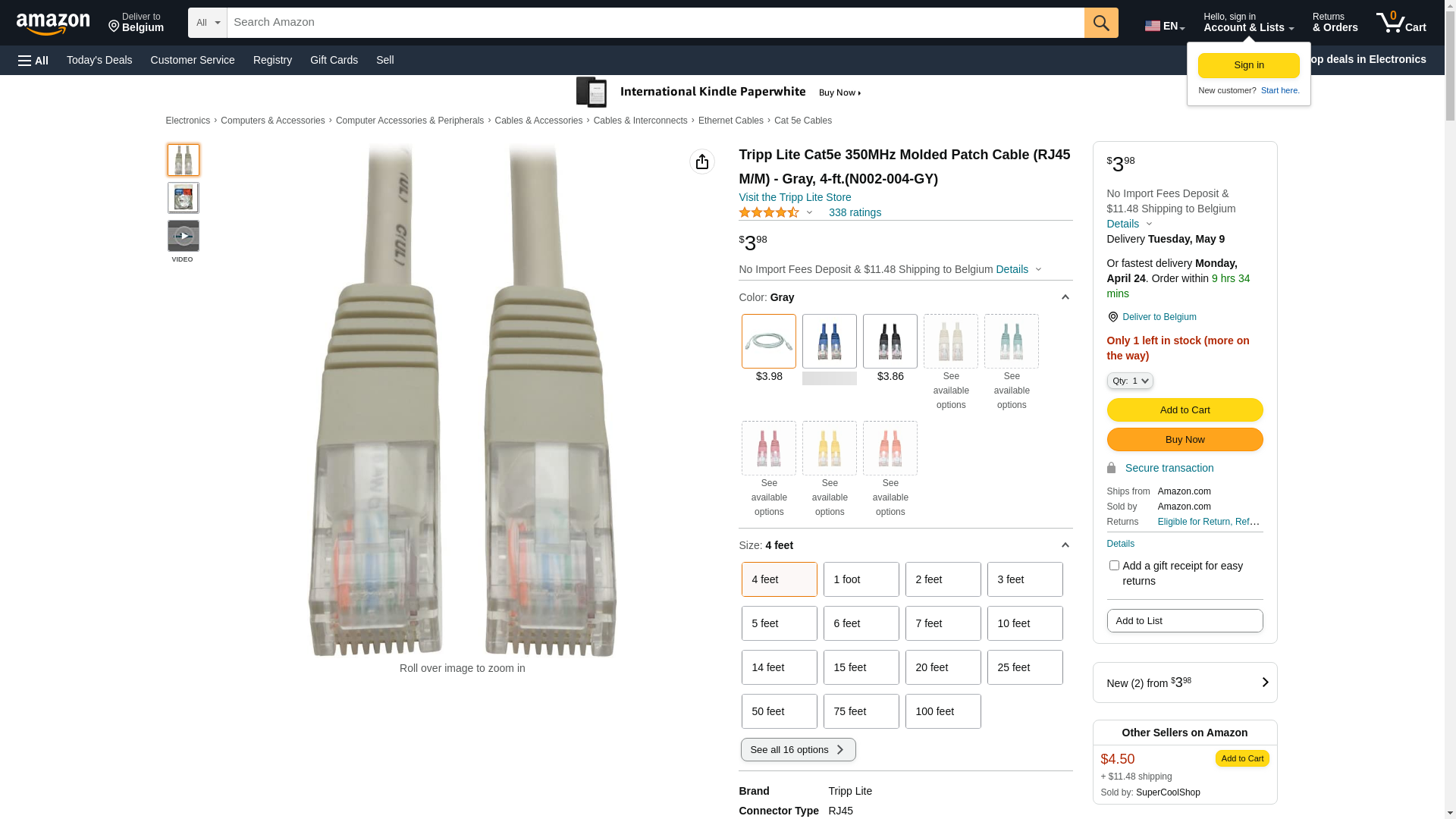The image size is (1456, 819).
Task: Open Today's Deals from the navigation bar
Action: pos(99,60)
